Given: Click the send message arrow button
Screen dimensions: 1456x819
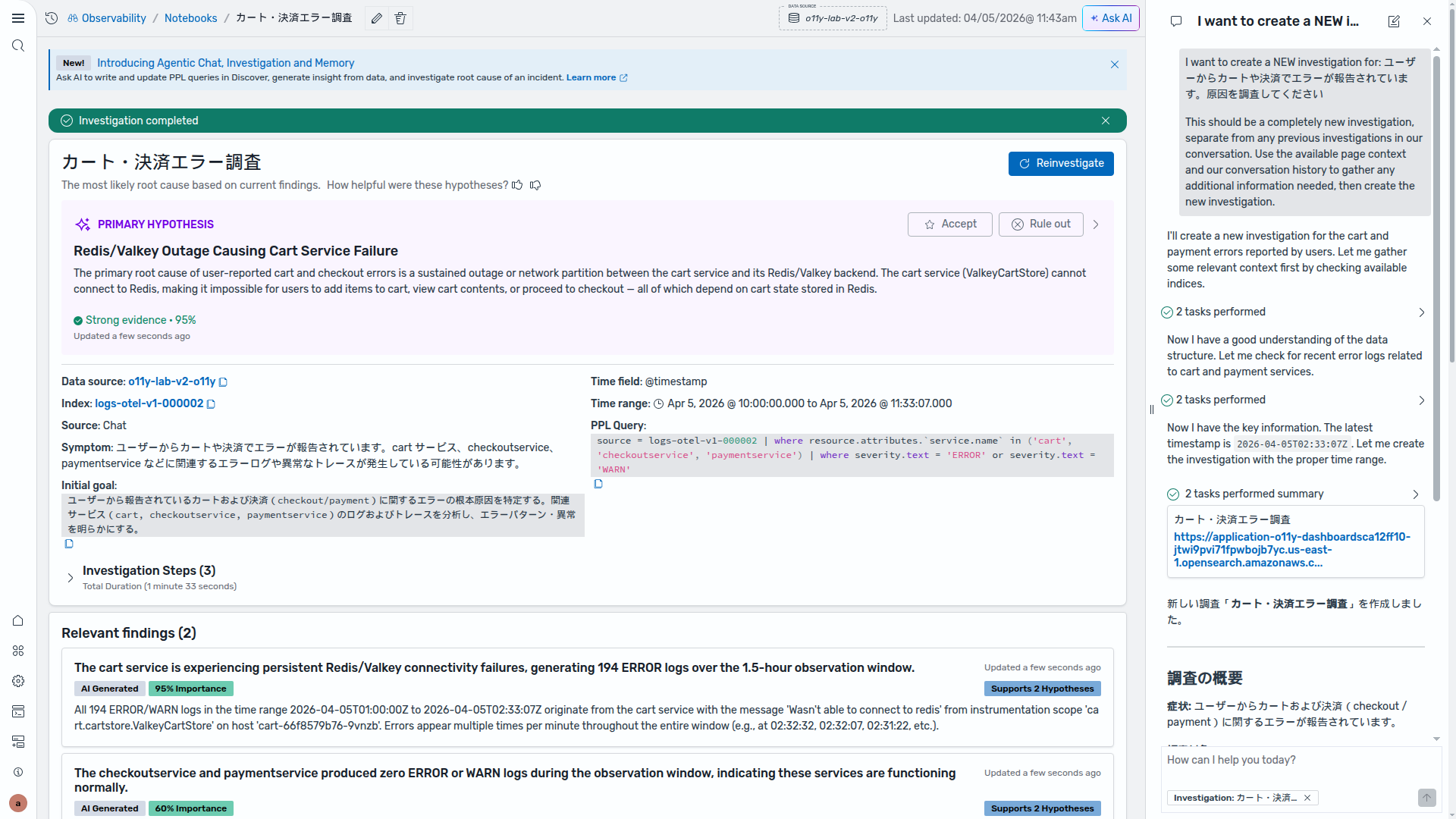Looking at the screenshot, I should point(1426,798).
